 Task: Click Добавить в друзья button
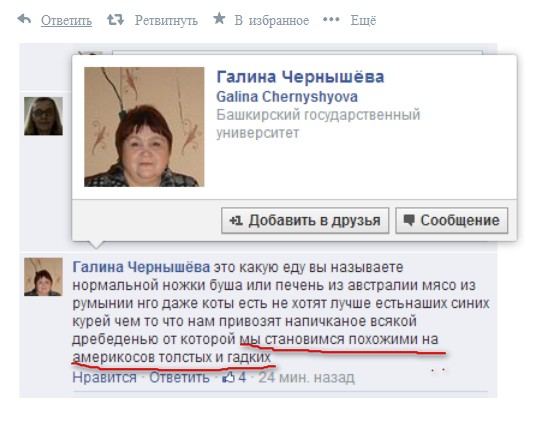pyautogui.click(x=305, y=221)
